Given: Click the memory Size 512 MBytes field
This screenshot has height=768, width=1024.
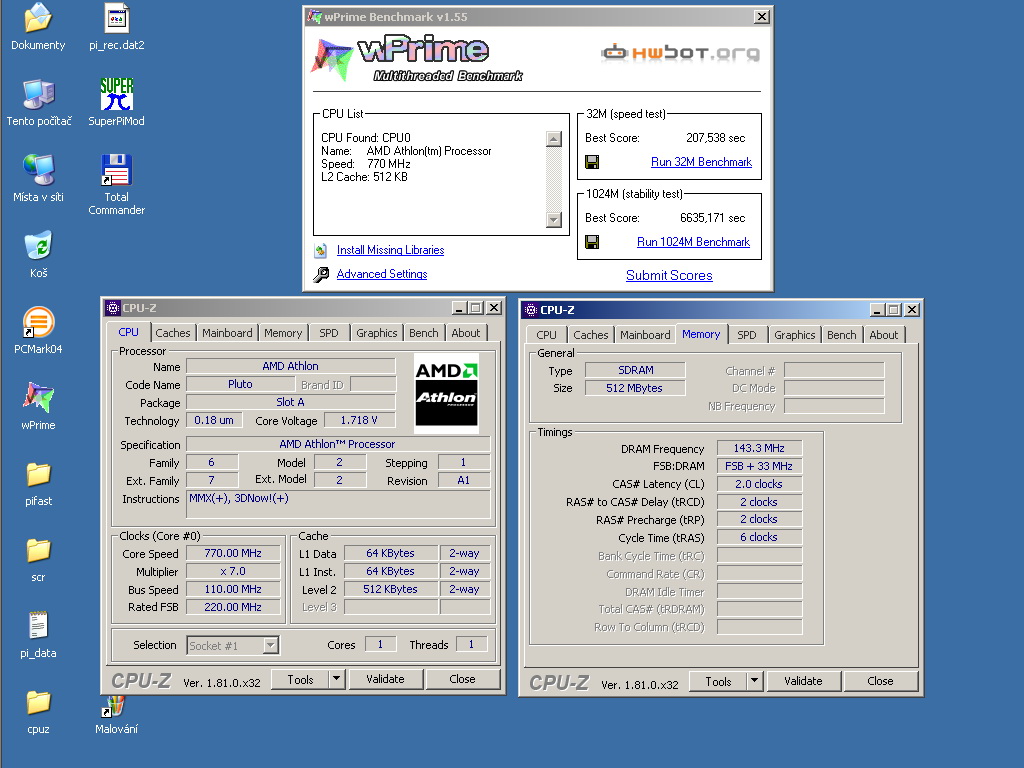Looking at the screenshot, I should click(635, 388).
